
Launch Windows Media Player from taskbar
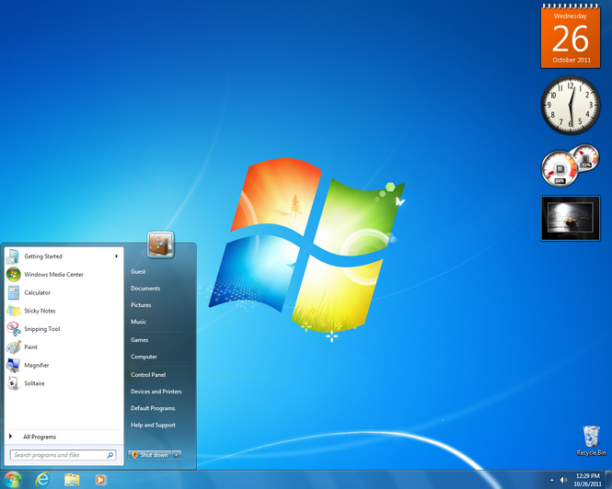[x=100, y=480]
